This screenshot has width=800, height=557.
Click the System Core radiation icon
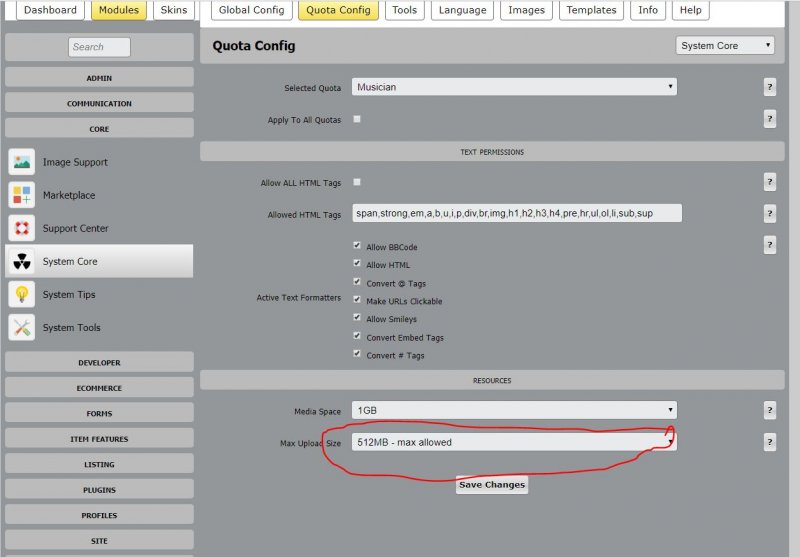pos(22,261)
